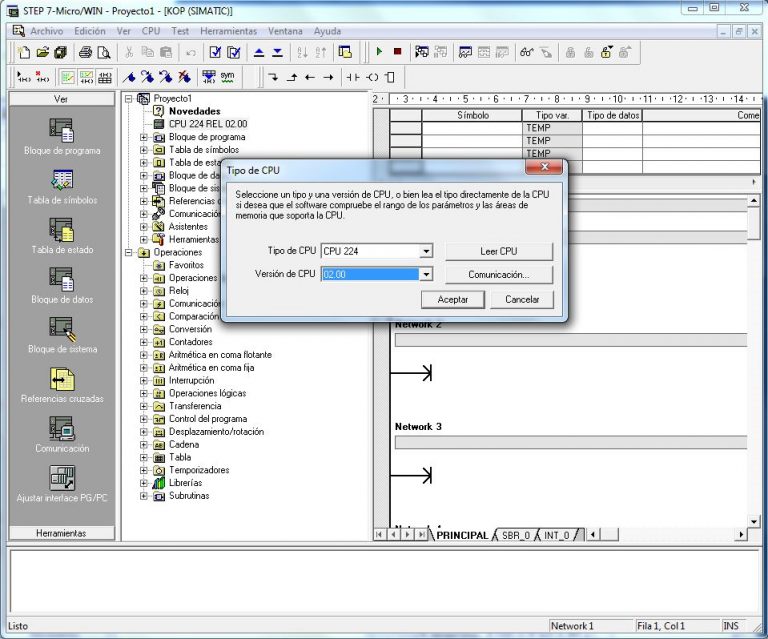This screenshot has width=768, height=639.
Task: Click the download-to-CPU arrow icon
Action: click(277, 52)
